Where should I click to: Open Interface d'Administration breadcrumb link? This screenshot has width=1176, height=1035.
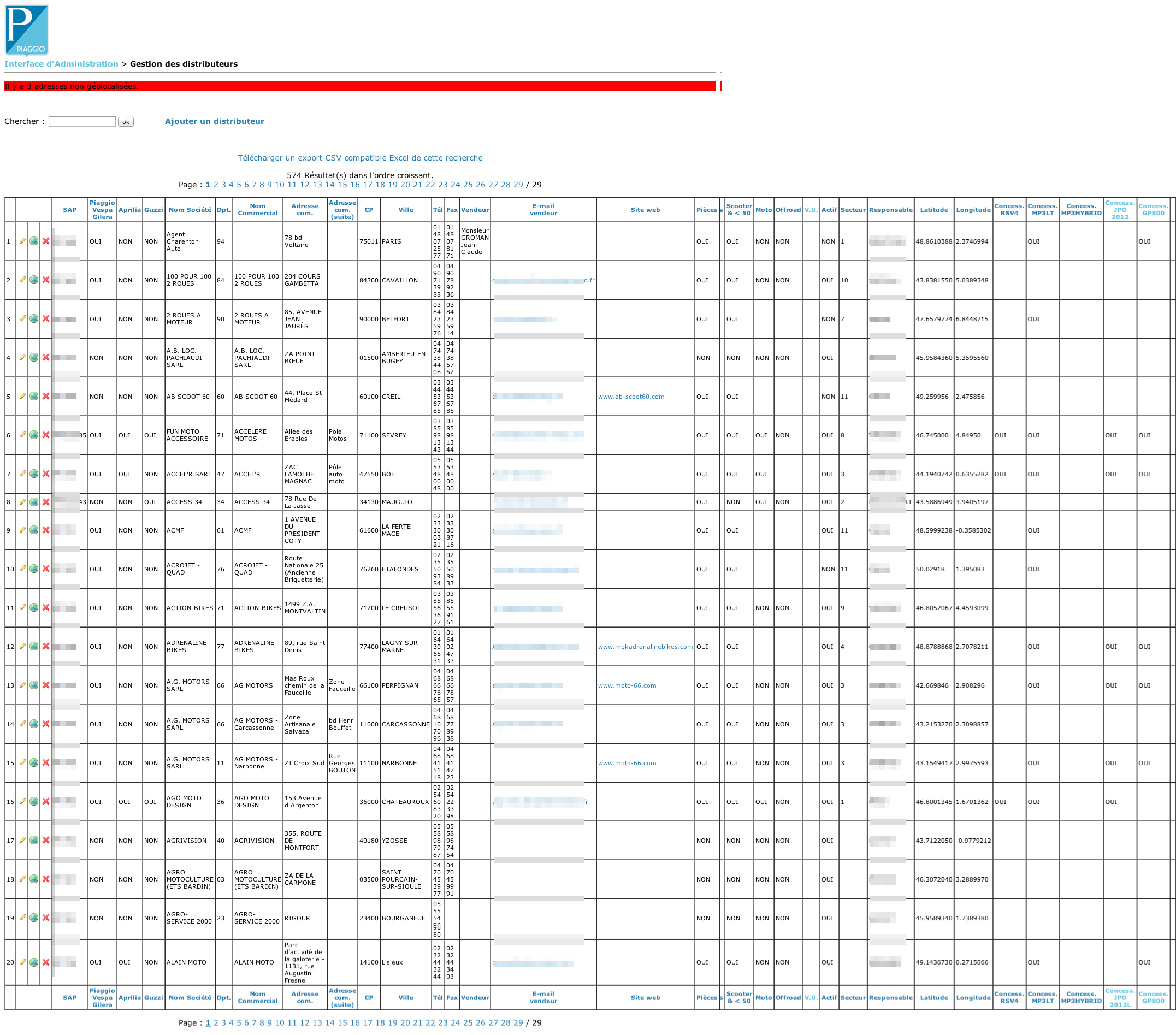point(61,64)
